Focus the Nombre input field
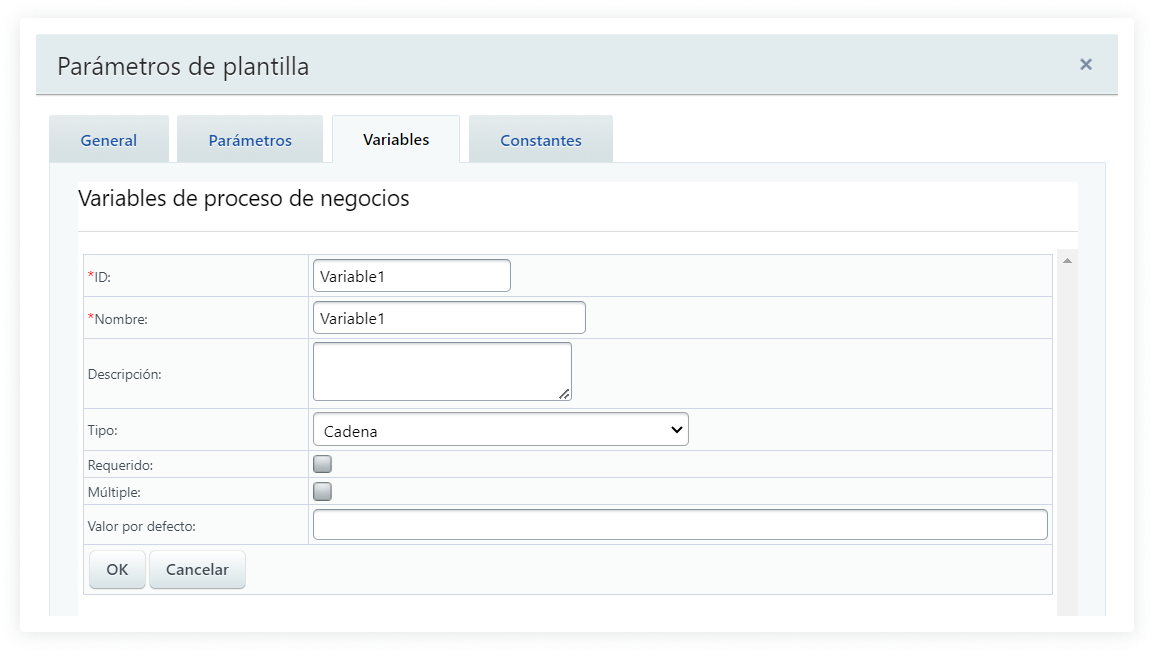The height and width of the screenshot is (654, 1154). click(449, 318)
